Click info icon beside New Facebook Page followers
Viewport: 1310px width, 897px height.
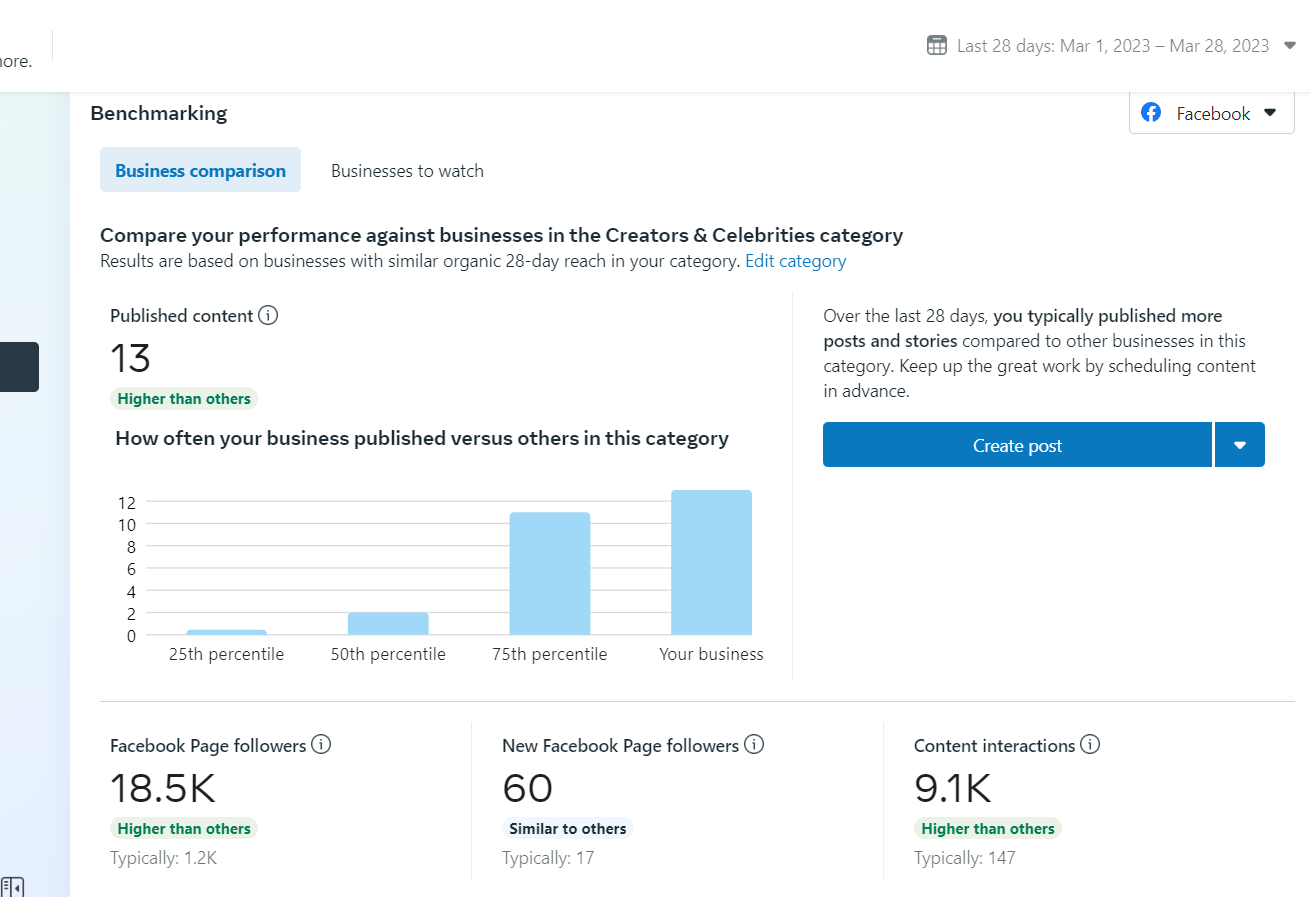[754, 745]
